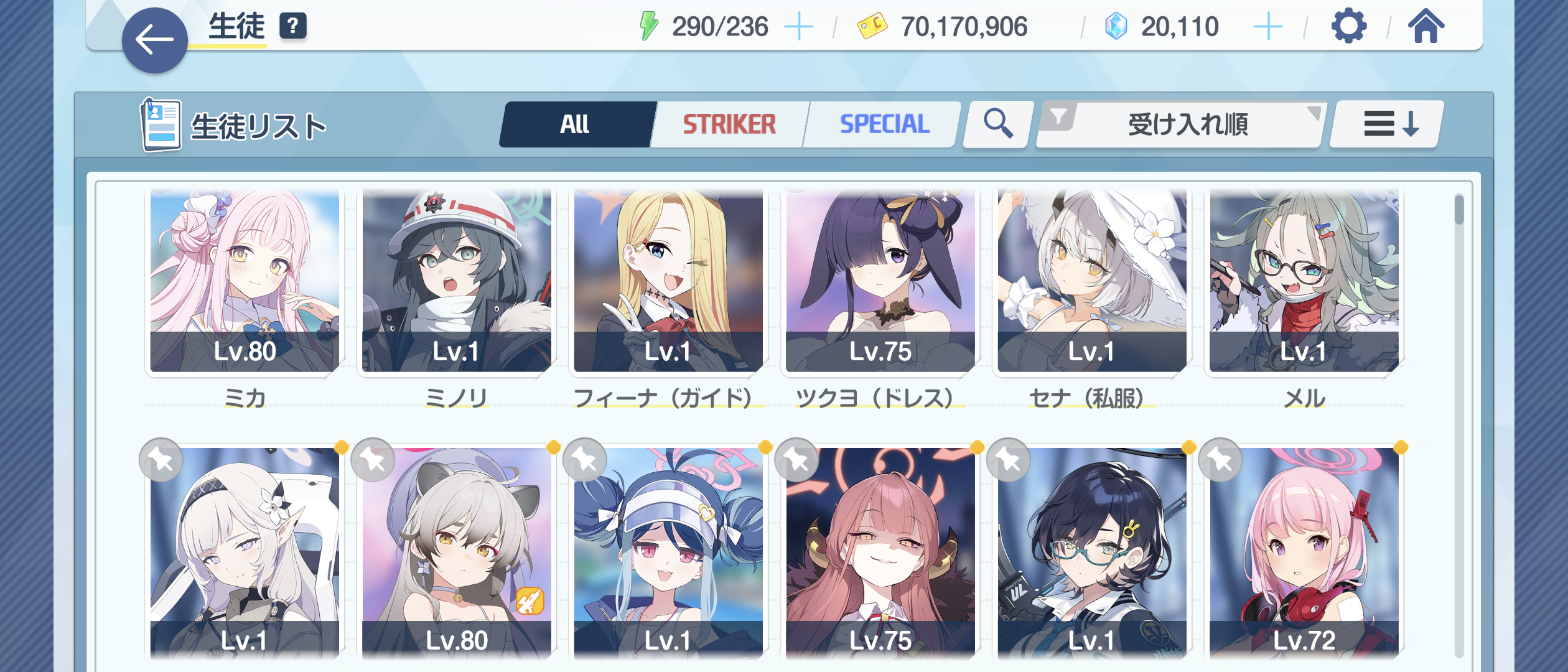Return to lobby with the home icon
Screen dimensions: 1568x672
1426,26
